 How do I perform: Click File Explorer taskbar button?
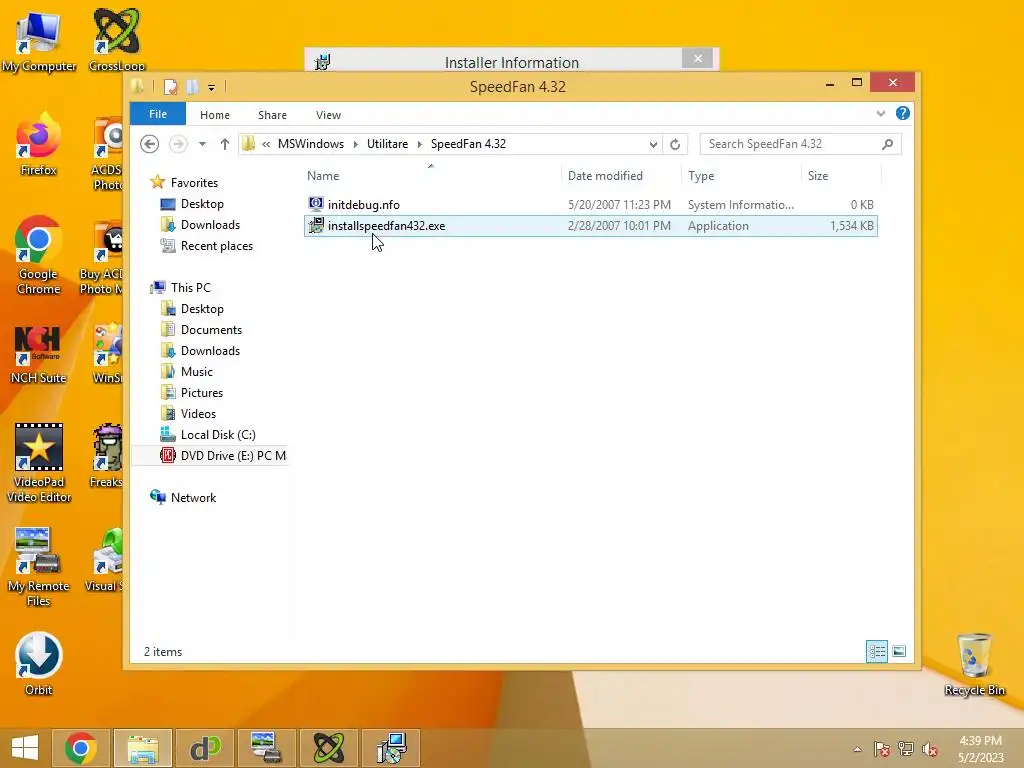click(143, 748)
